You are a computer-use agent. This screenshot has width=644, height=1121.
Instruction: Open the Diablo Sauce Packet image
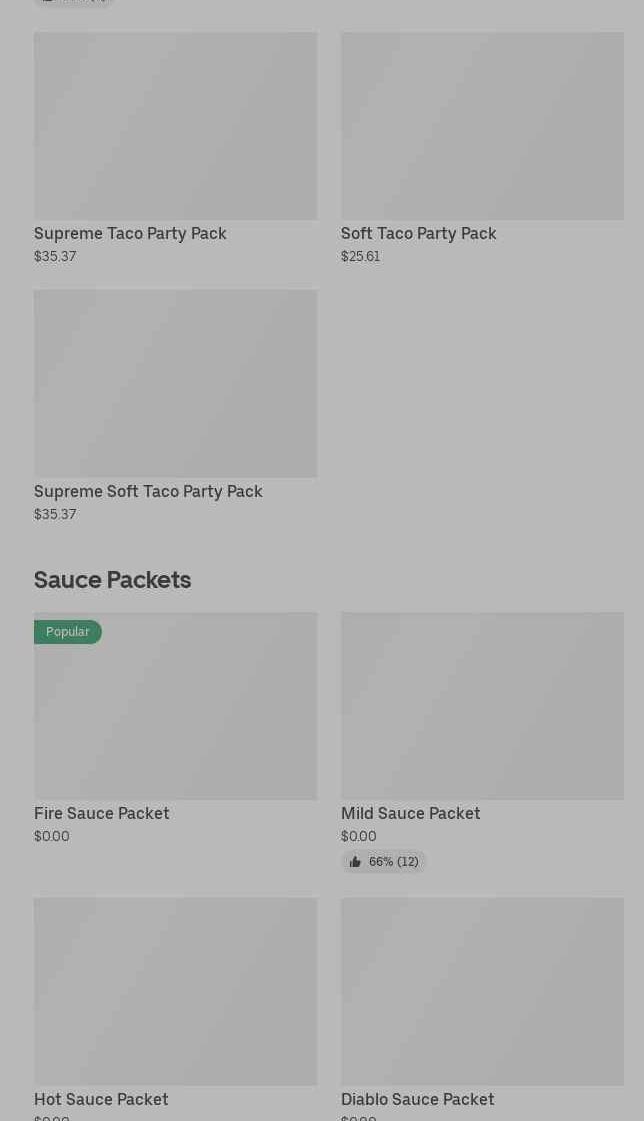coord(482,991)
